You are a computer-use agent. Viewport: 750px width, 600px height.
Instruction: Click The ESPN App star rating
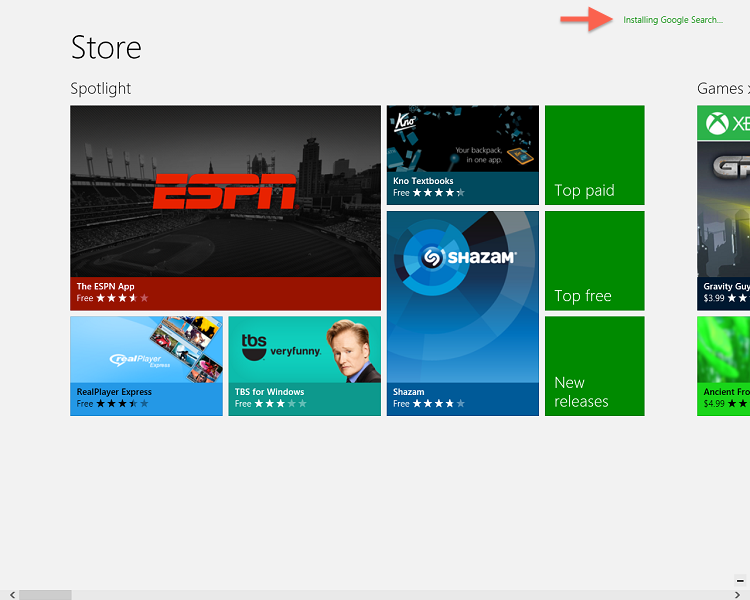(122, 298)
